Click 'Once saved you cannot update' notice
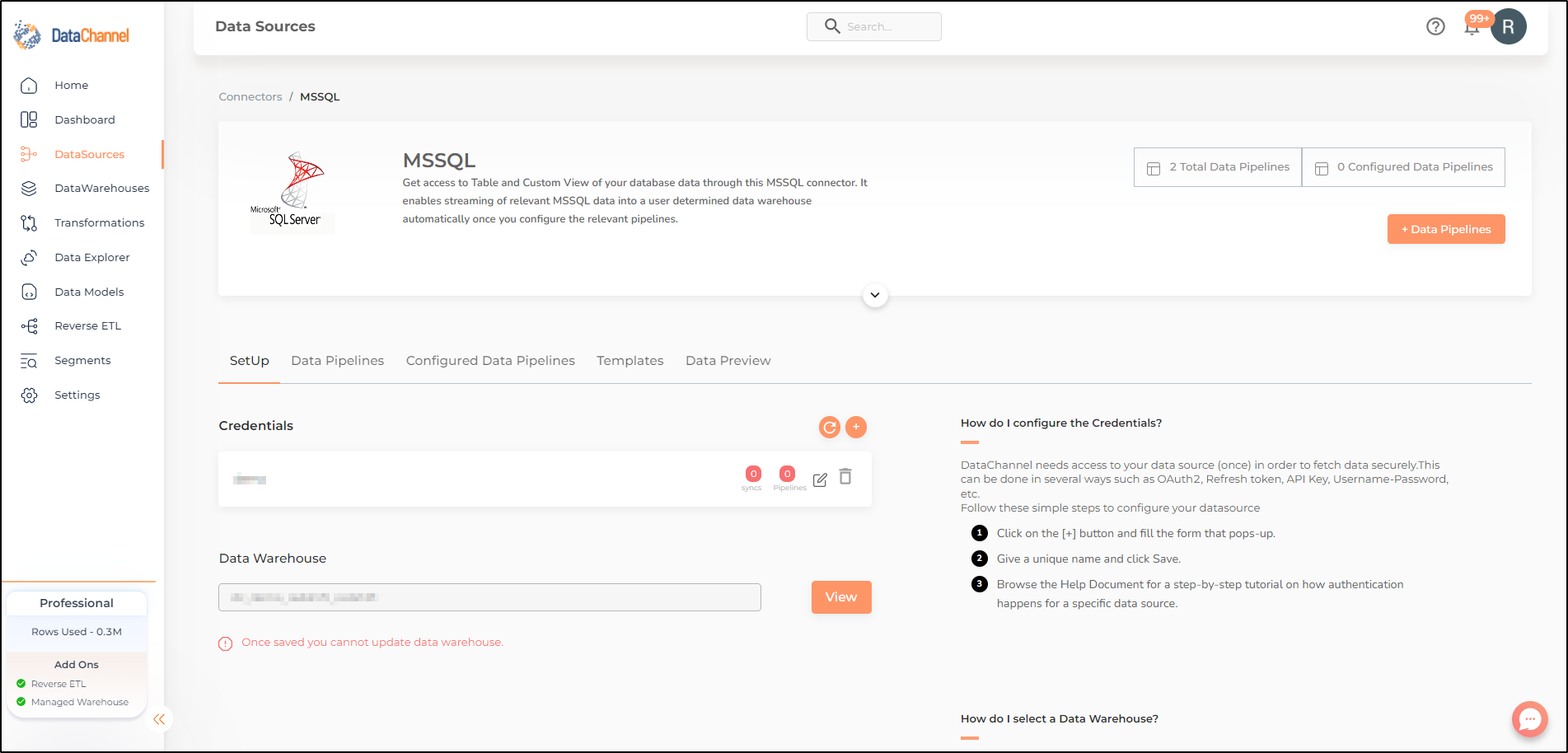This screenshot has height=753, width=1568. [x=372, y=642]
